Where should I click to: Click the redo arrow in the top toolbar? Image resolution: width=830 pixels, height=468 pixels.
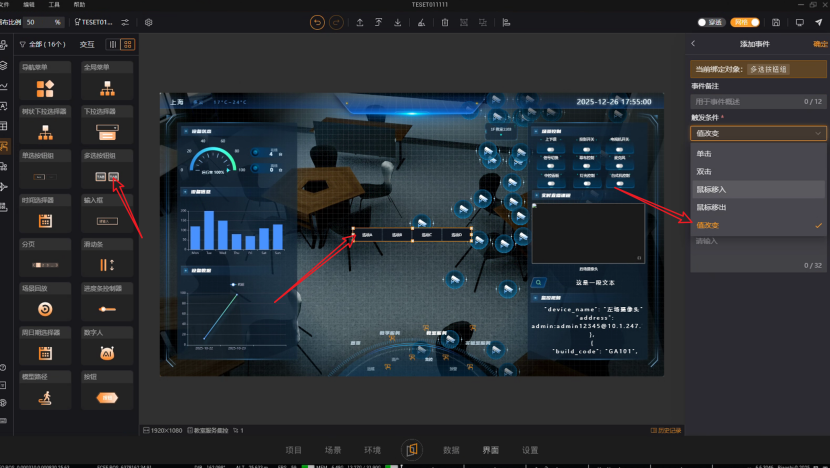click(336, 22)
